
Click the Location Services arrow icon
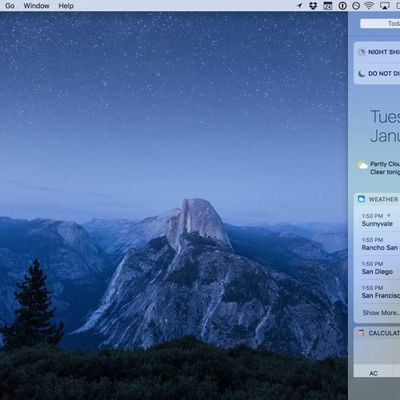[299, 6]
